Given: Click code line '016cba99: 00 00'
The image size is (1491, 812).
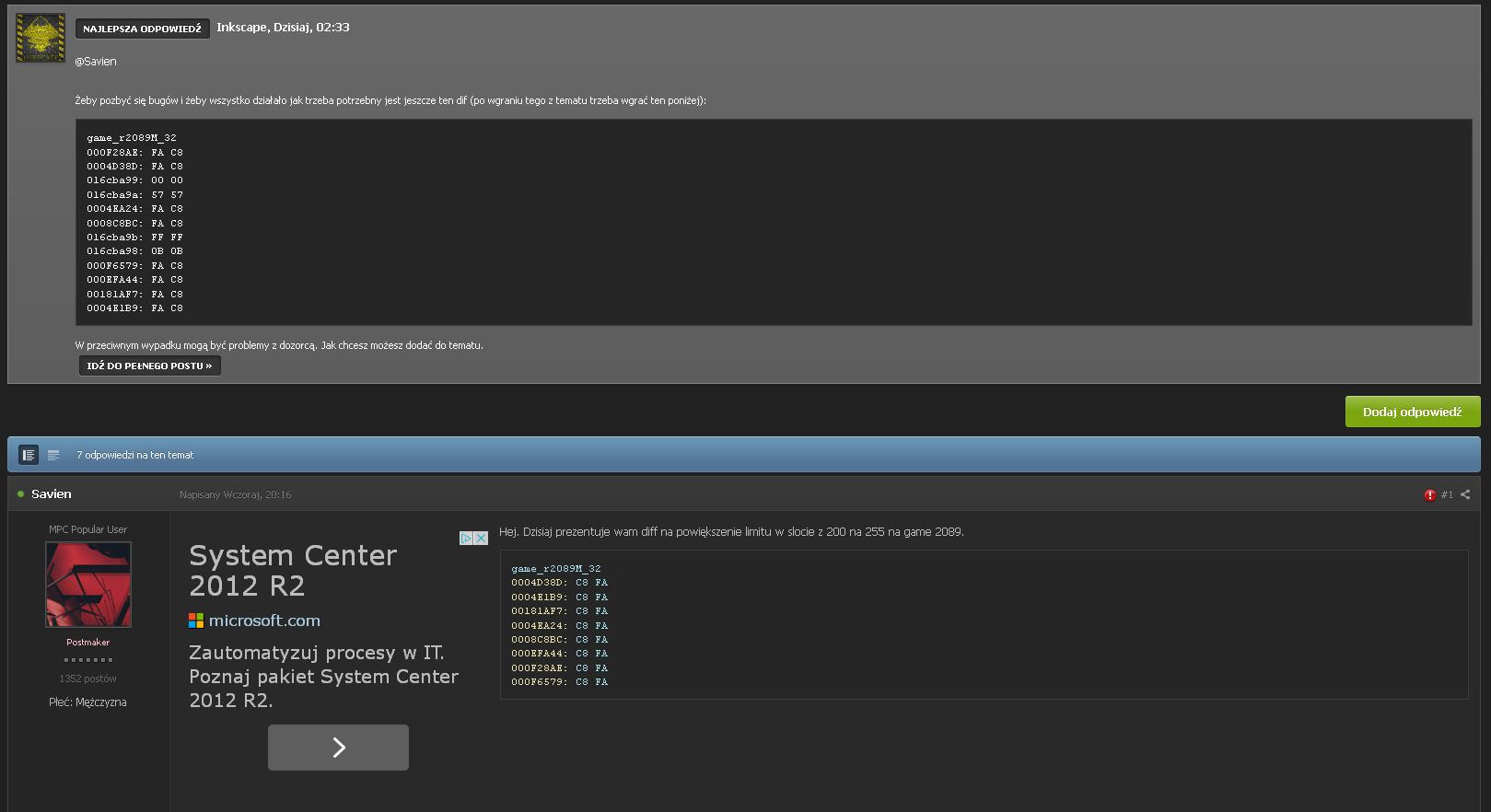Looking at the screenshot, I should tap(135, 180).
